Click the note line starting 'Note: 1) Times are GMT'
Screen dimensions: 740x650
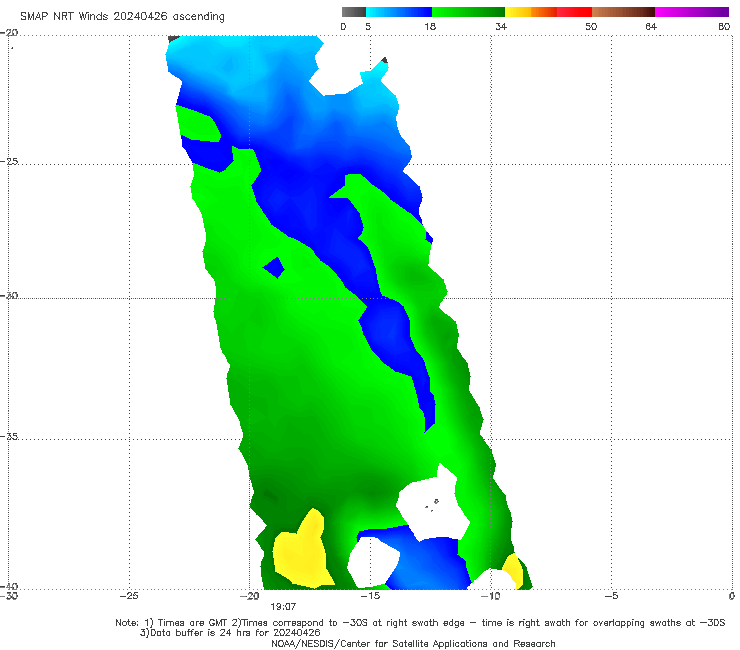point(420,623)
